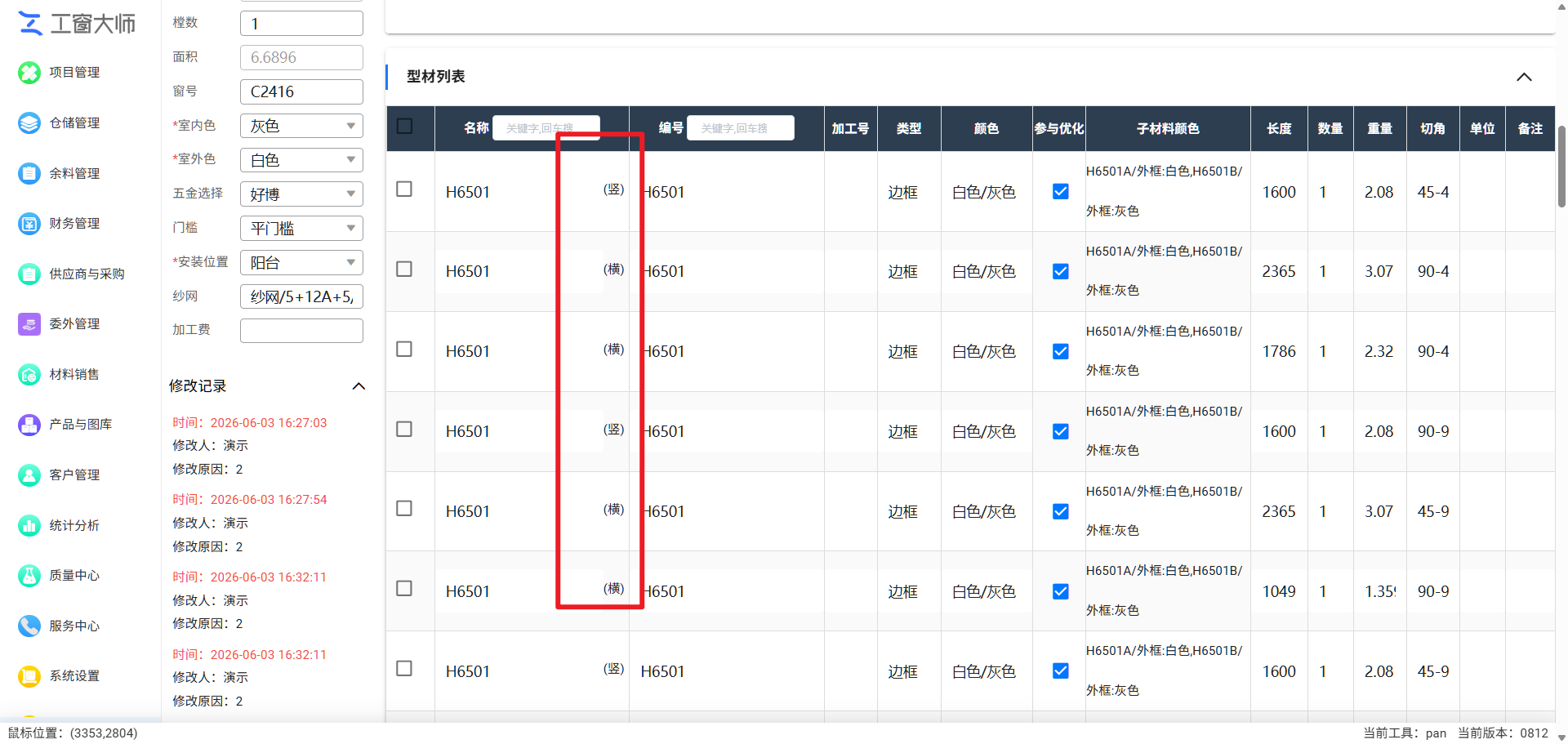Click the 委外管理 purple icon

(x=29, y=324)
